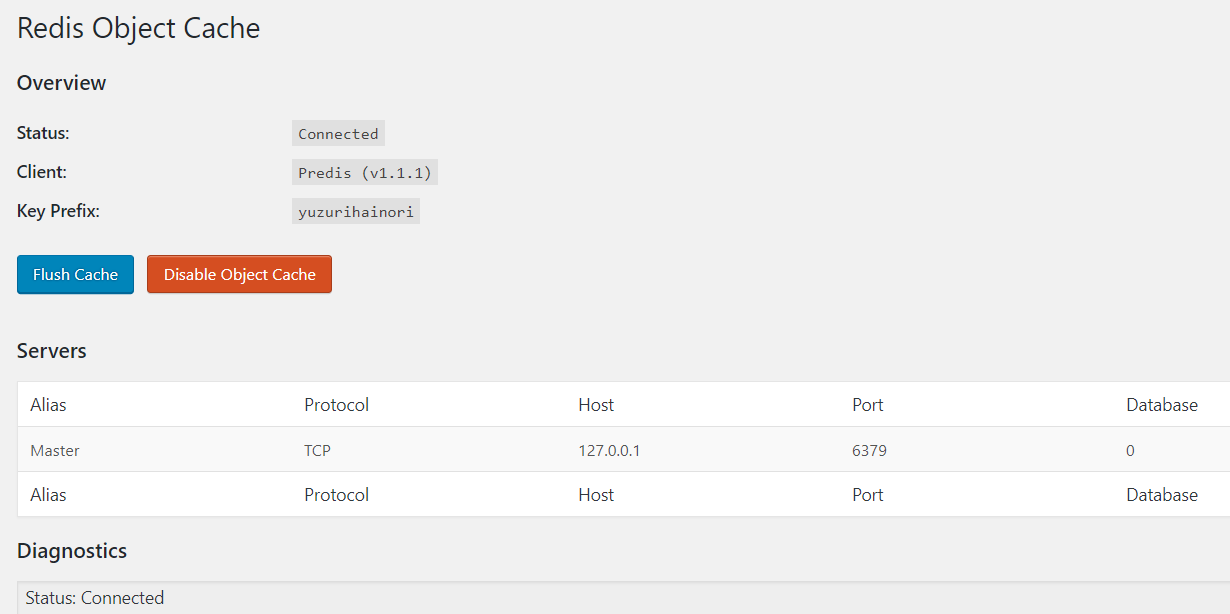The height and width of the screenshot is (614, 1230).
Task: Click the Port column header in top row
Action: point(867,405)
